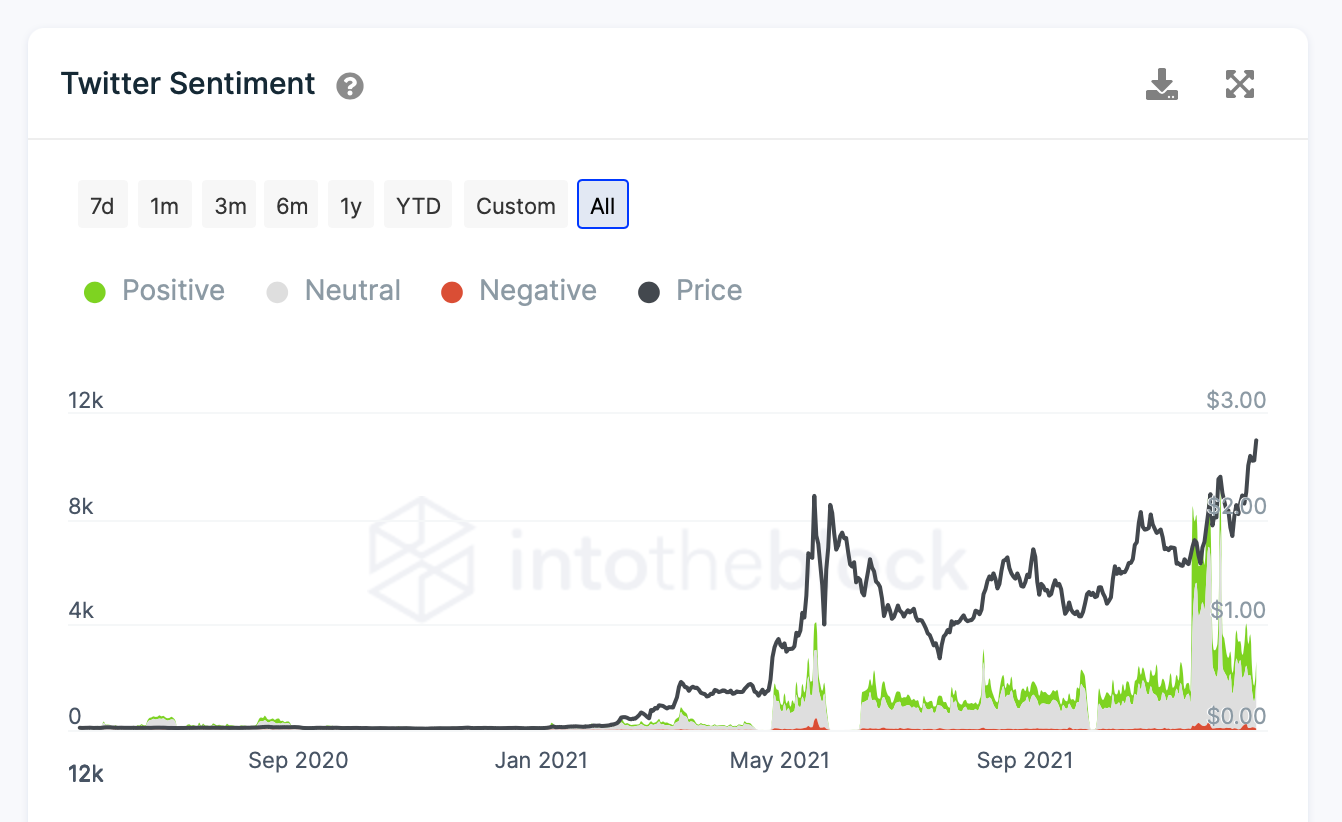Expand the chart to fullscreen

tap(1240, 85)
